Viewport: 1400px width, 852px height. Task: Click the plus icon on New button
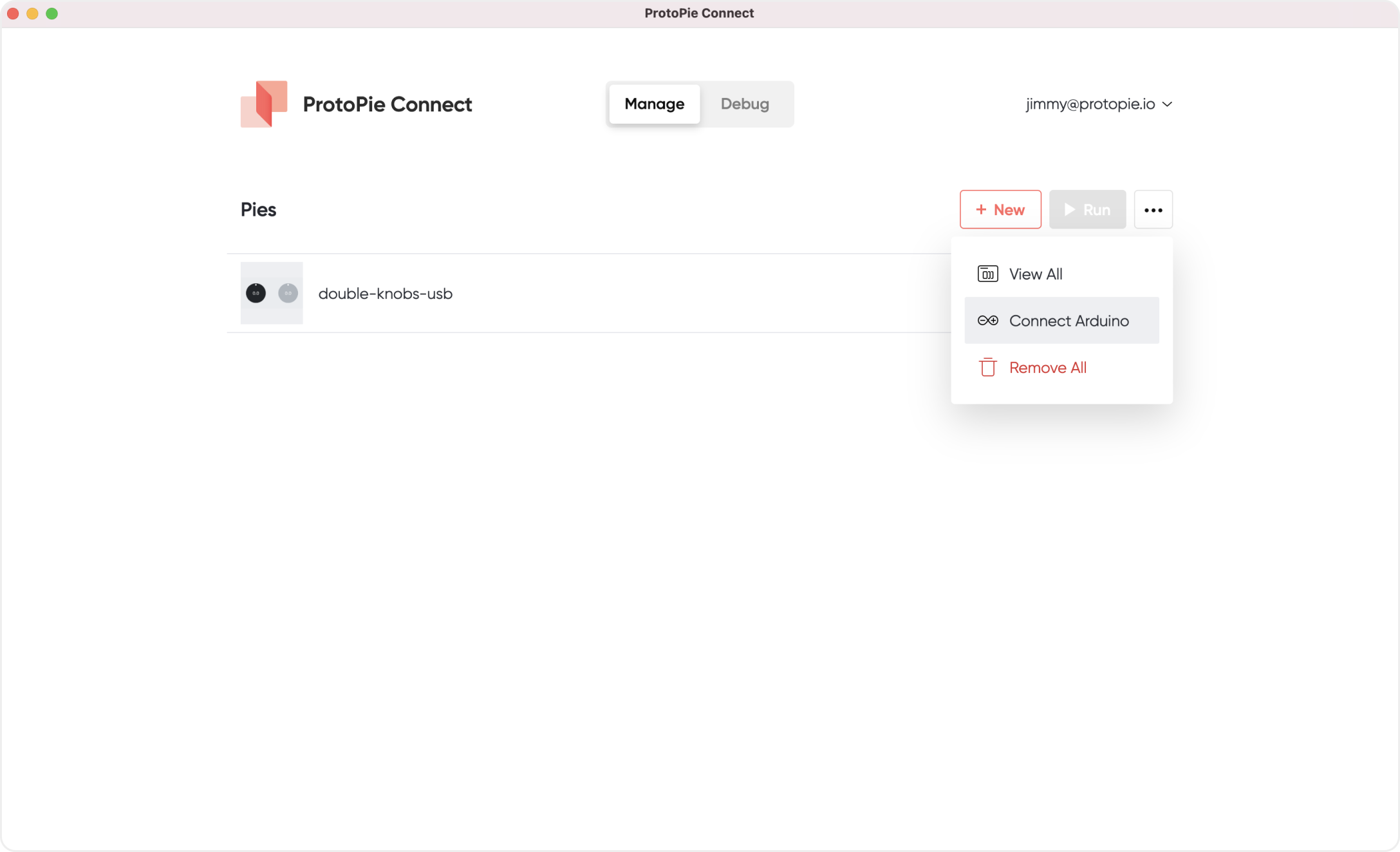981,210
